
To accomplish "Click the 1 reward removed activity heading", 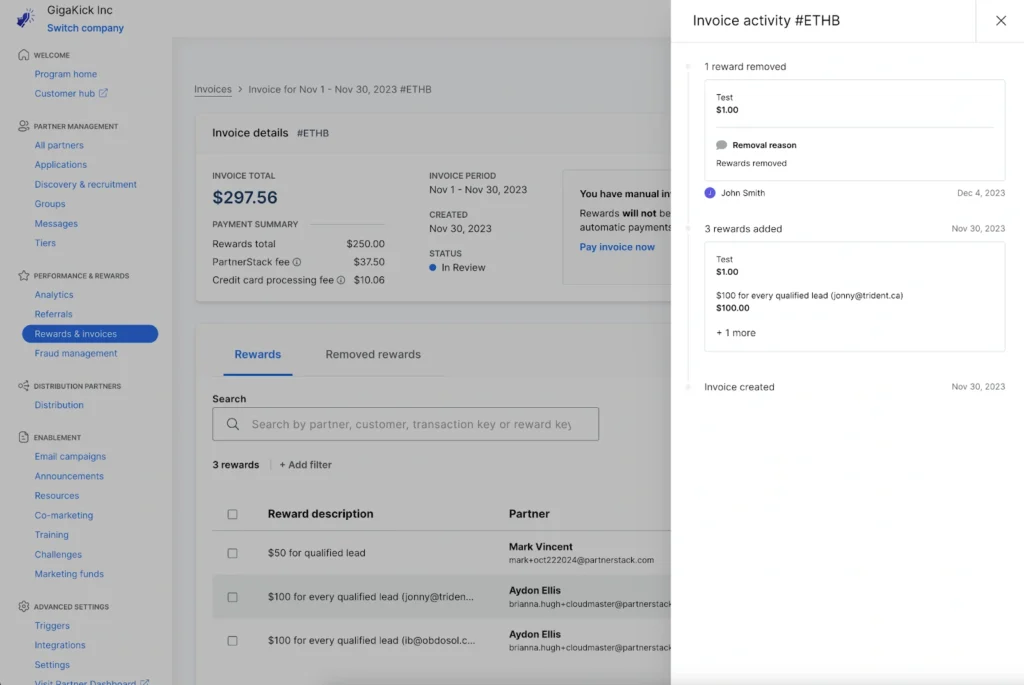I will (745, 67).
